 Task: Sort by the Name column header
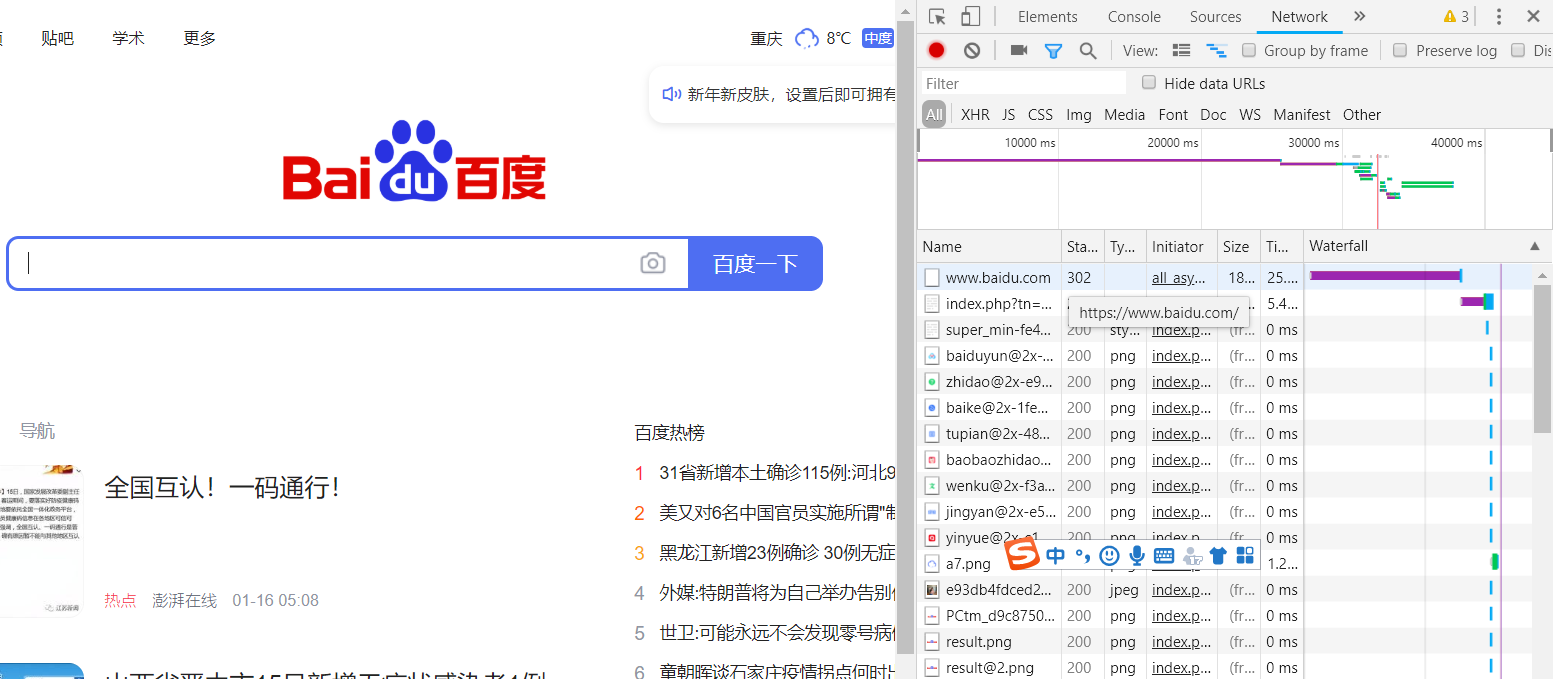[990, 246]
